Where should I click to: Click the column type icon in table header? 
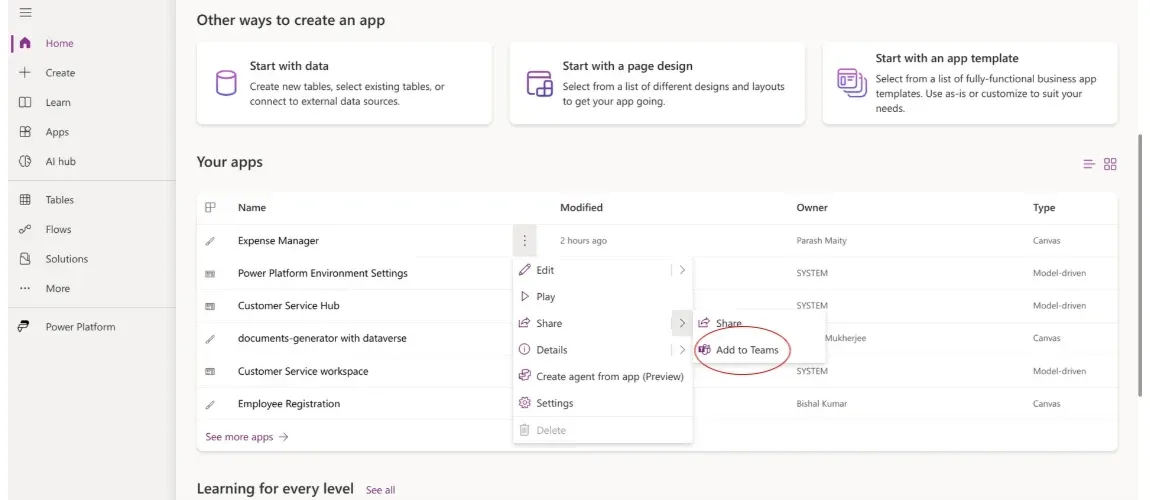(x=210, y=207)
